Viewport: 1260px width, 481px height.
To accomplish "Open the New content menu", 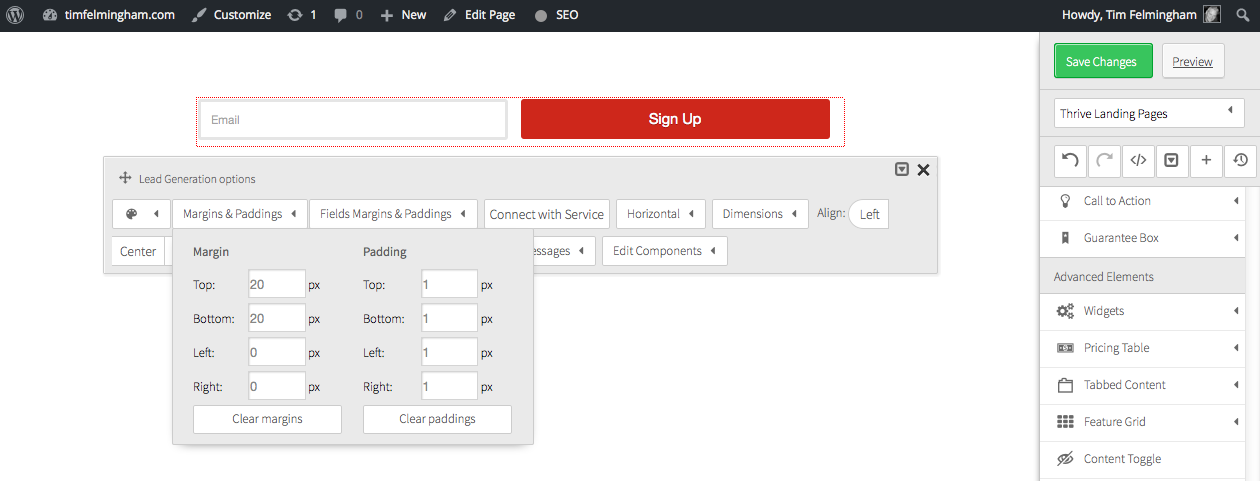I will (403, 15).
